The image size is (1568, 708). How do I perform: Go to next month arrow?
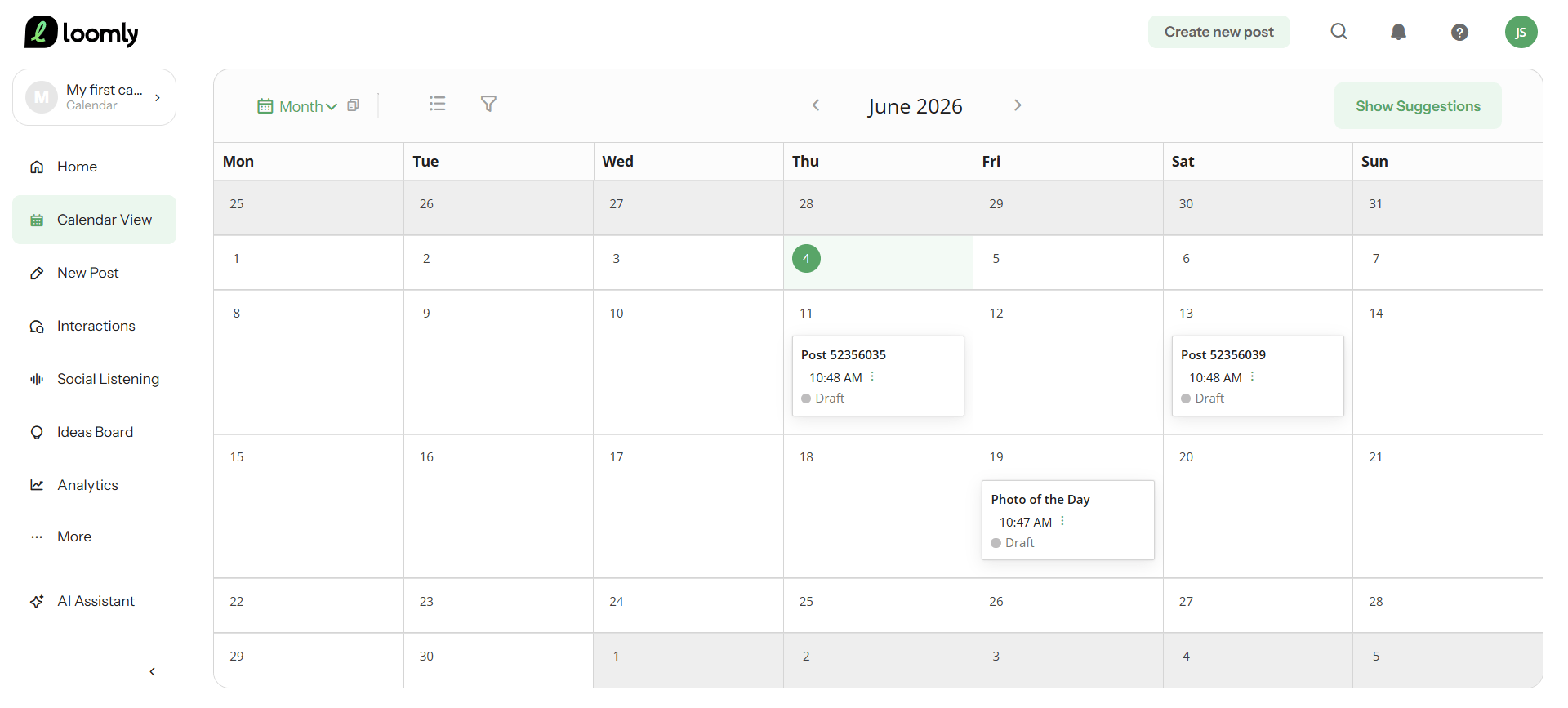(x=1018, y=105)
